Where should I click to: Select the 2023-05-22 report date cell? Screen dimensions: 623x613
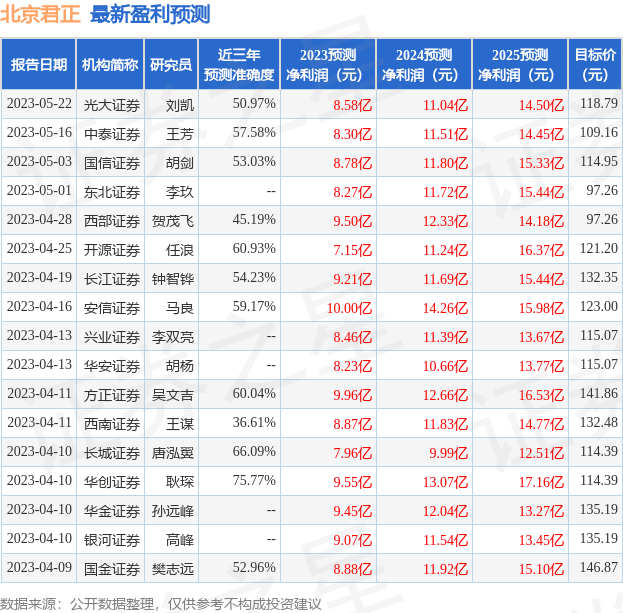coord(39,104)
